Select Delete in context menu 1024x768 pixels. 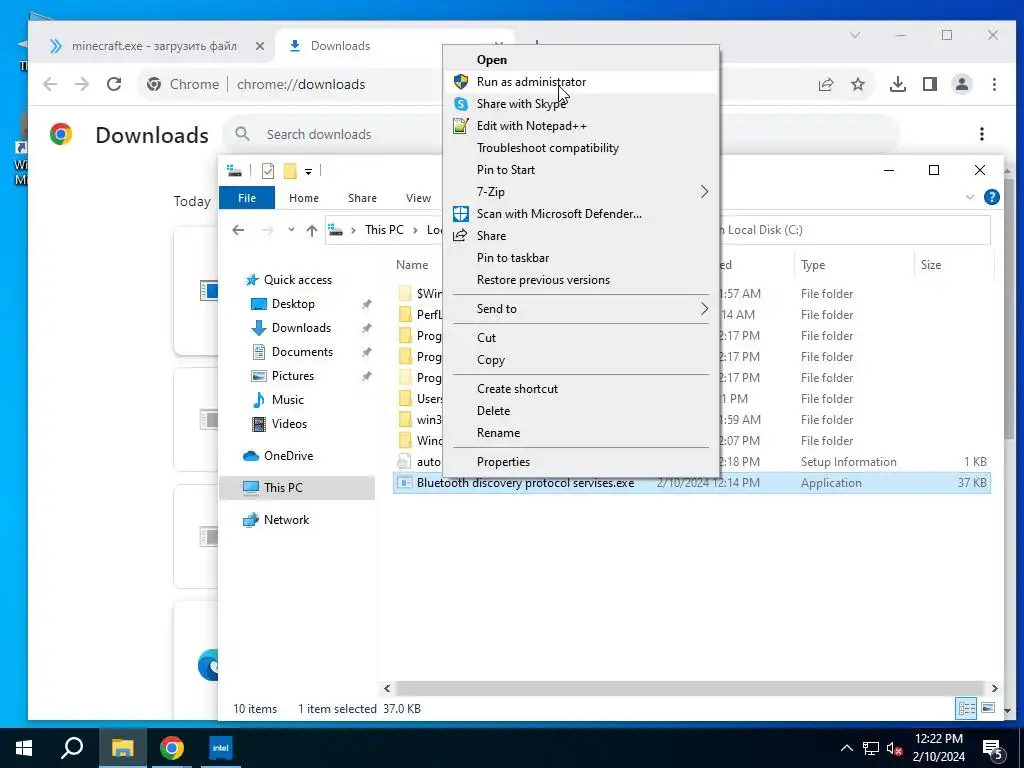point(581,411)
